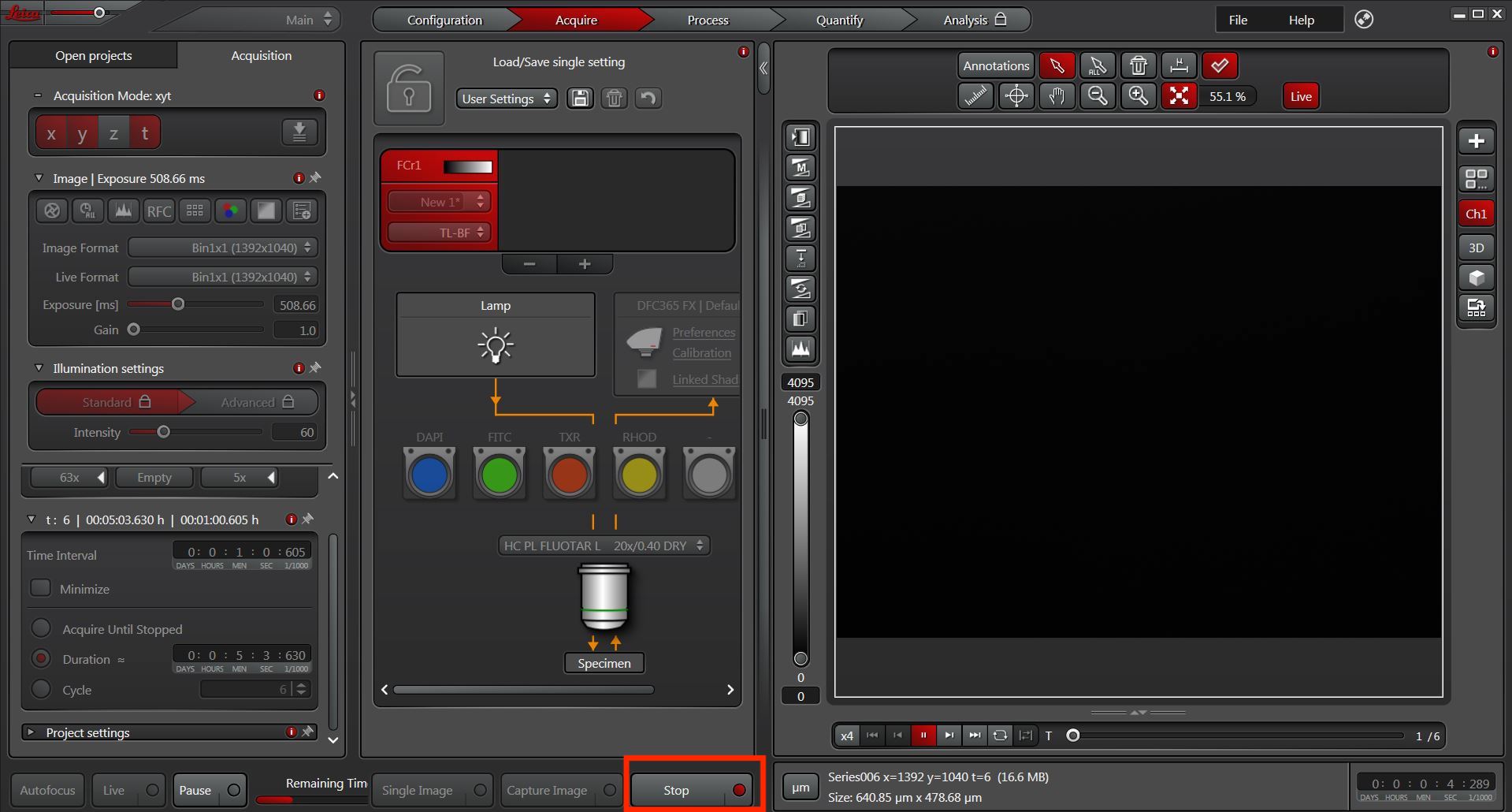The height and width of the screenshot is (812, 1512).
Task: Select the green FITC filter cube
Action: coord(499,474)
